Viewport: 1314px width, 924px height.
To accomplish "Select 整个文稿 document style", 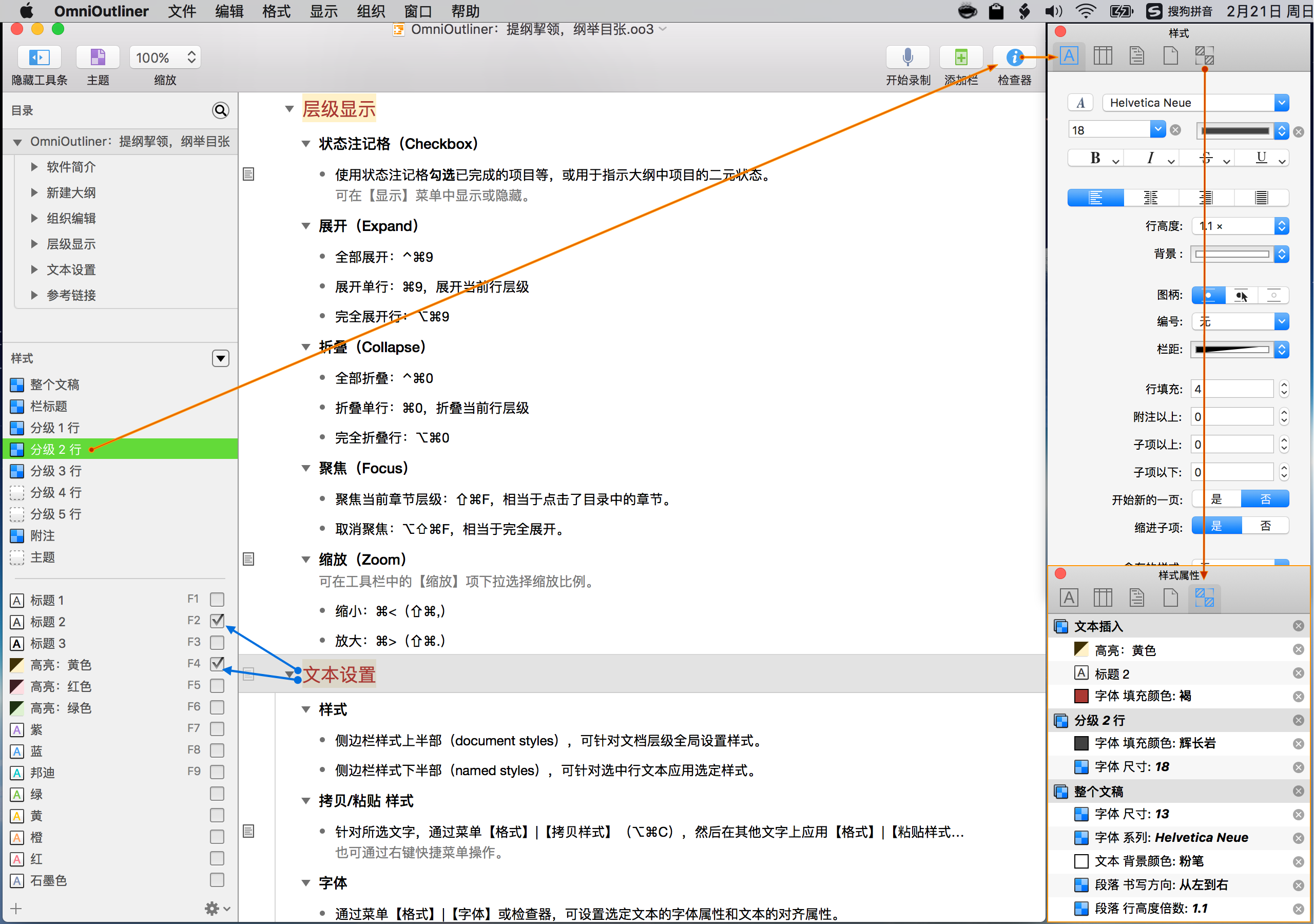I will click(120, 384).
